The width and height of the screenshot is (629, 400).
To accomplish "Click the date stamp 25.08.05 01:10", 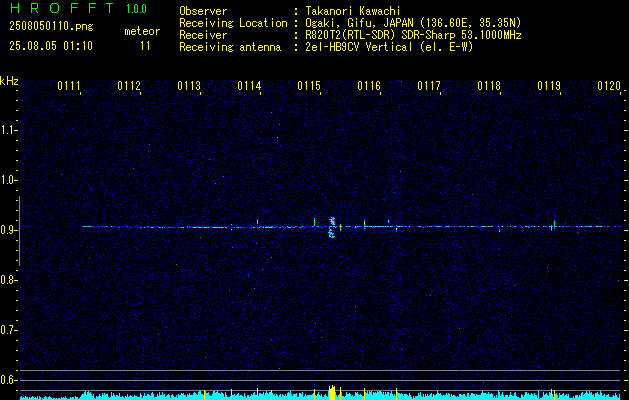I will (51, 46).
